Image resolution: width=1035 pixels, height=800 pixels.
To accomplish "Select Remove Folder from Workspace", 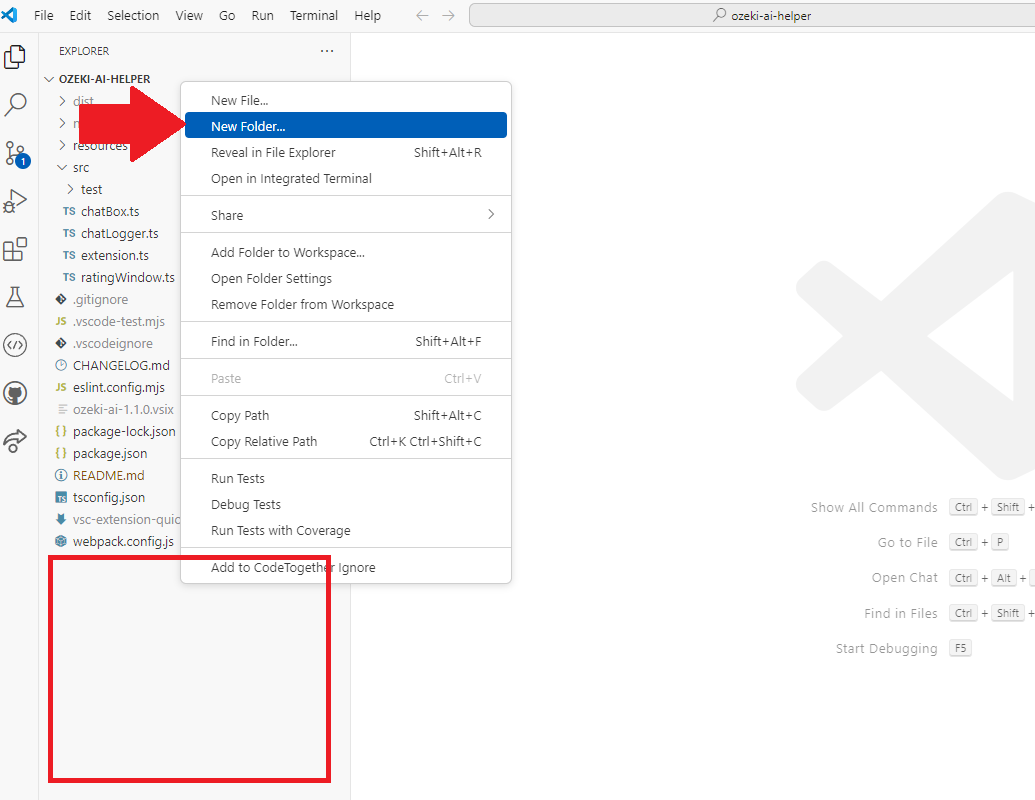I will pyautogui.click(x=346, y=304).
